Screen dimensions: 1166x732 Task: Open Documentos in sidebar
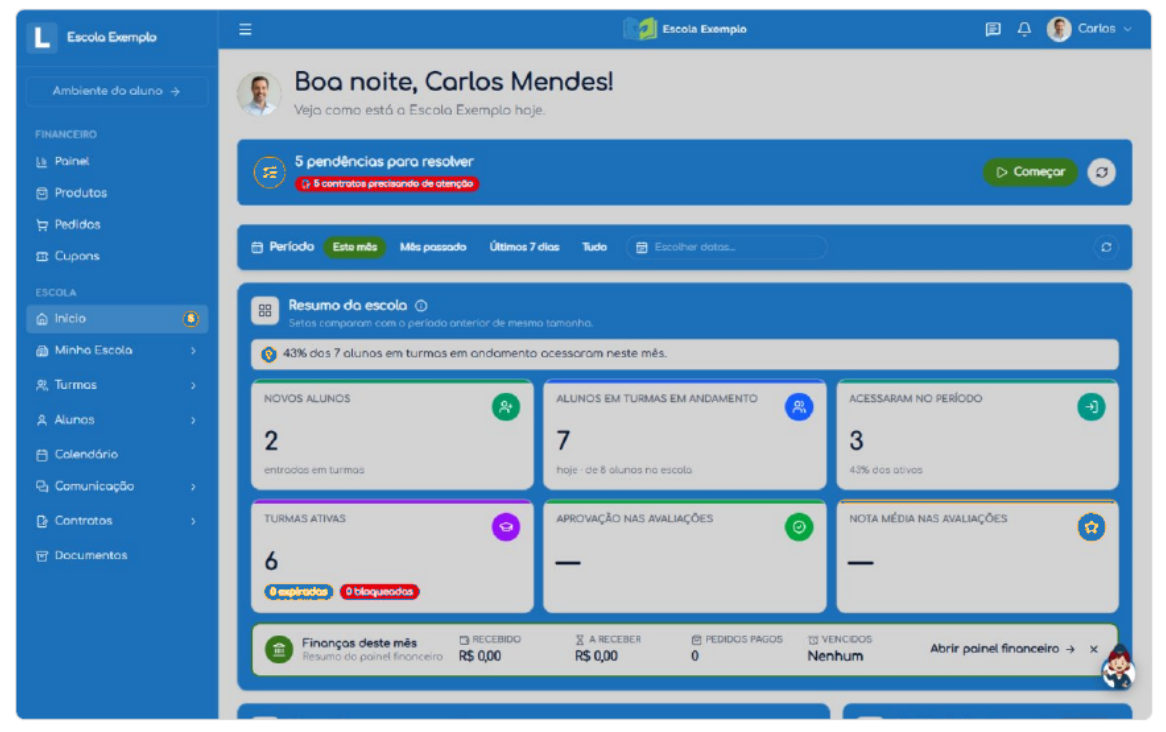point(117,555)
